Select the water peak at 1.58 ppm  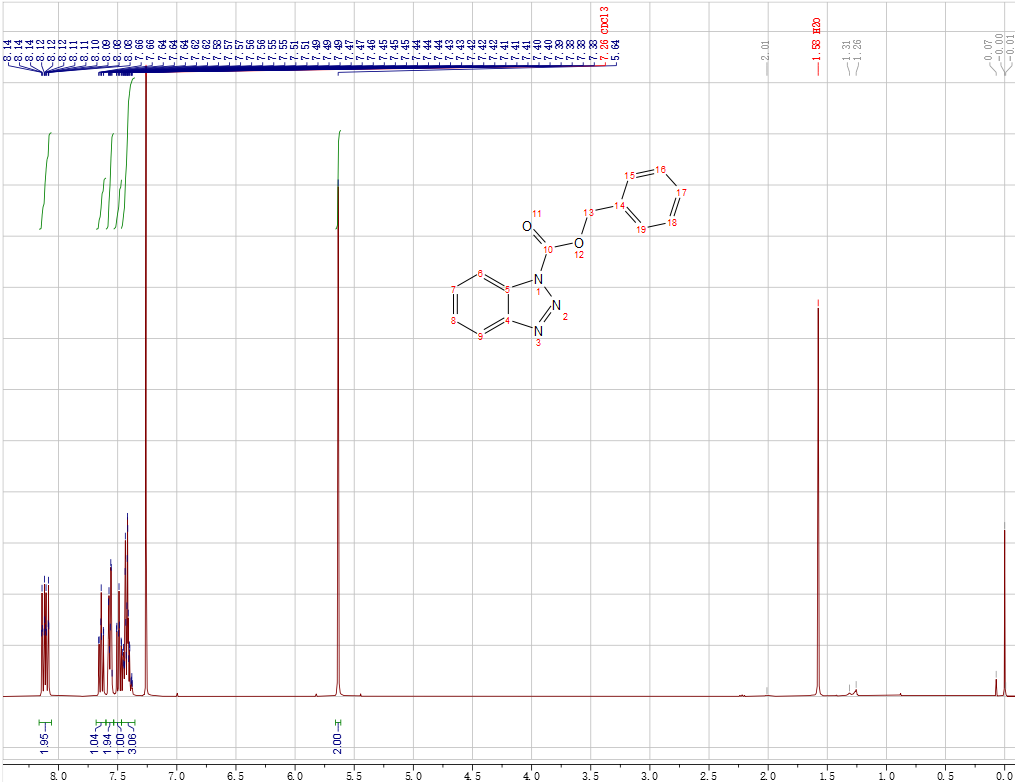tap(818, 500)
